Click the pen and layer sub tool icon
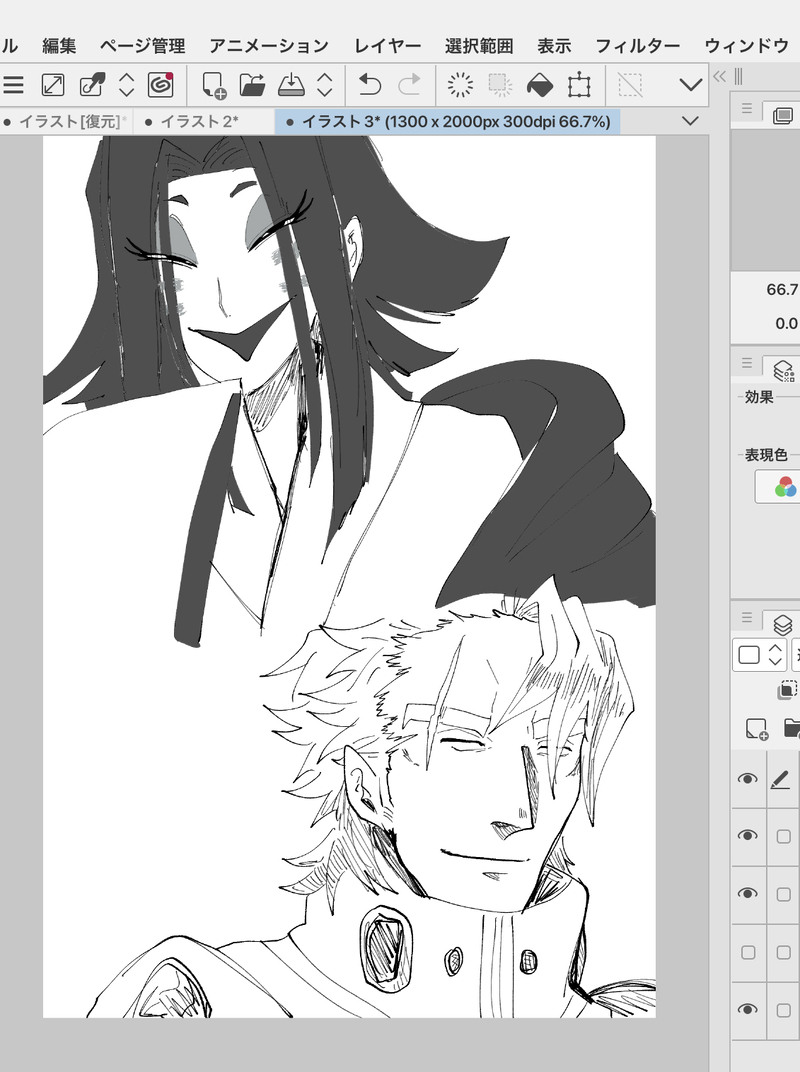 point(92,85)
